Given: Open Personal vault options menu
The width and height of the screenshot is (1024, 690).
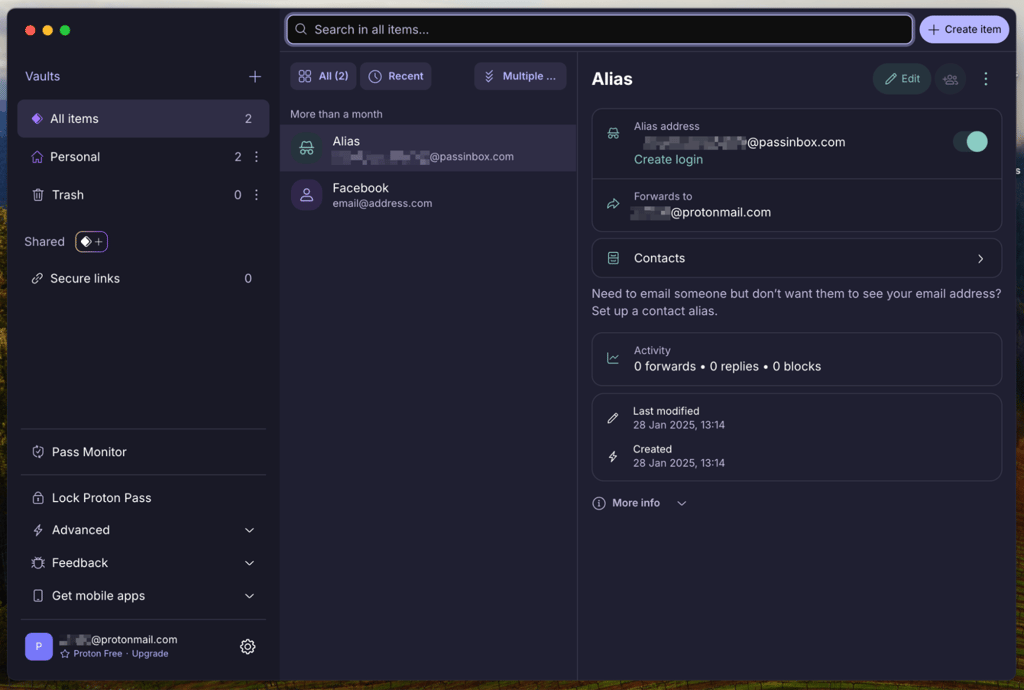Looking at the screenshot, I should pos(256,157).
